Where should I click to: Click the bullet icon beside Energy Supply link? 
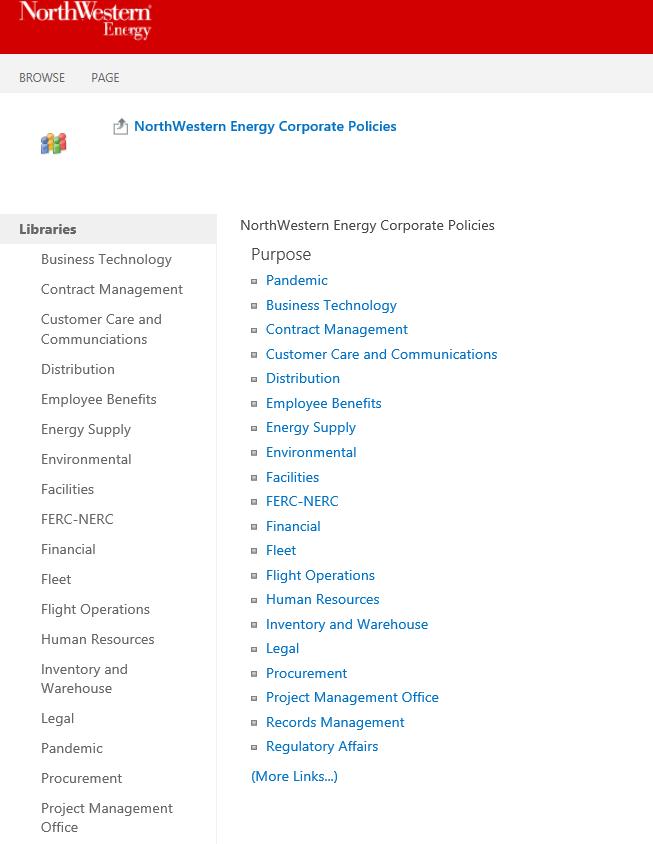point(255,428)
